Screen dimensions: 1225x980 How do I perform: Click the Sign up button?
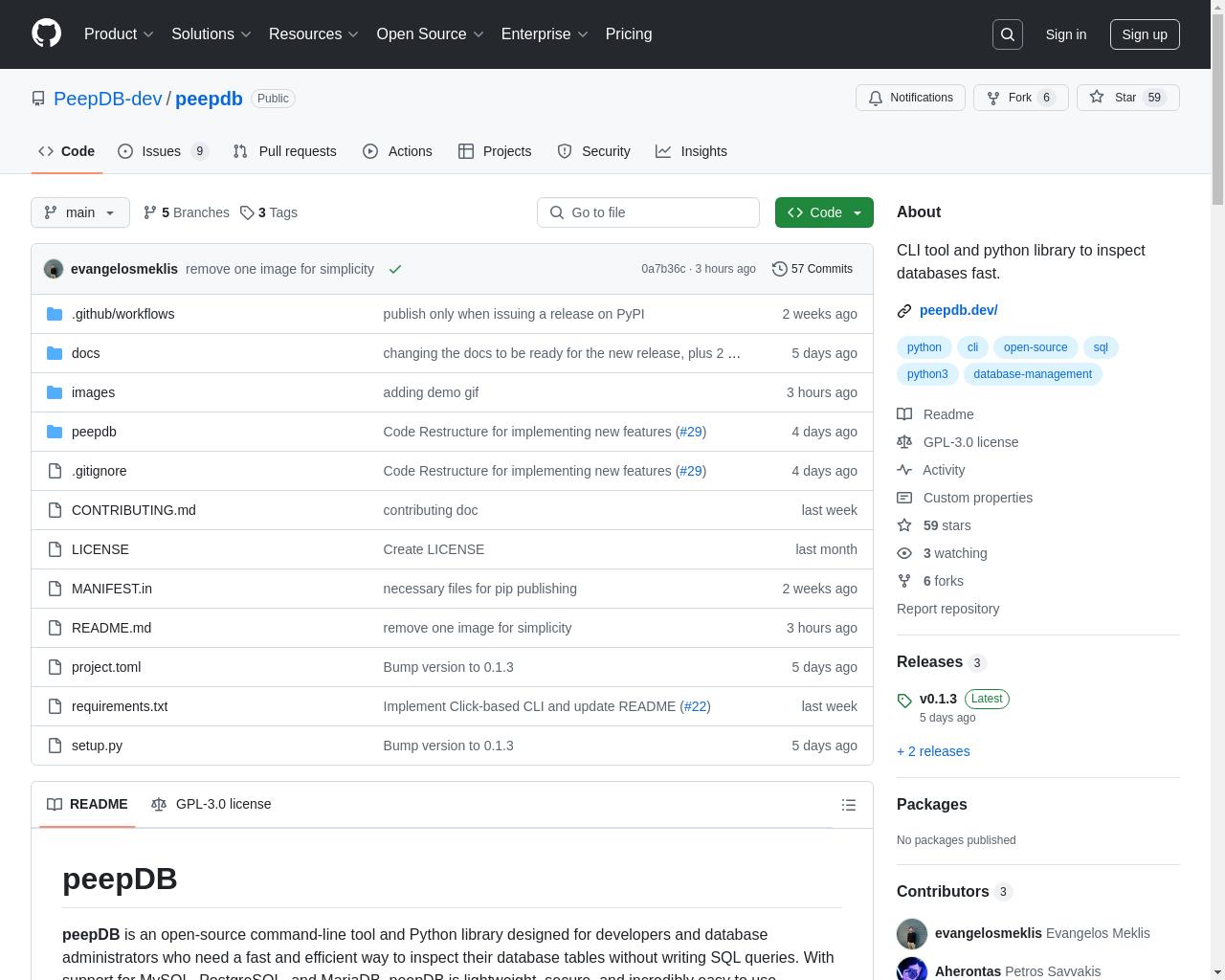(1145, 34)
